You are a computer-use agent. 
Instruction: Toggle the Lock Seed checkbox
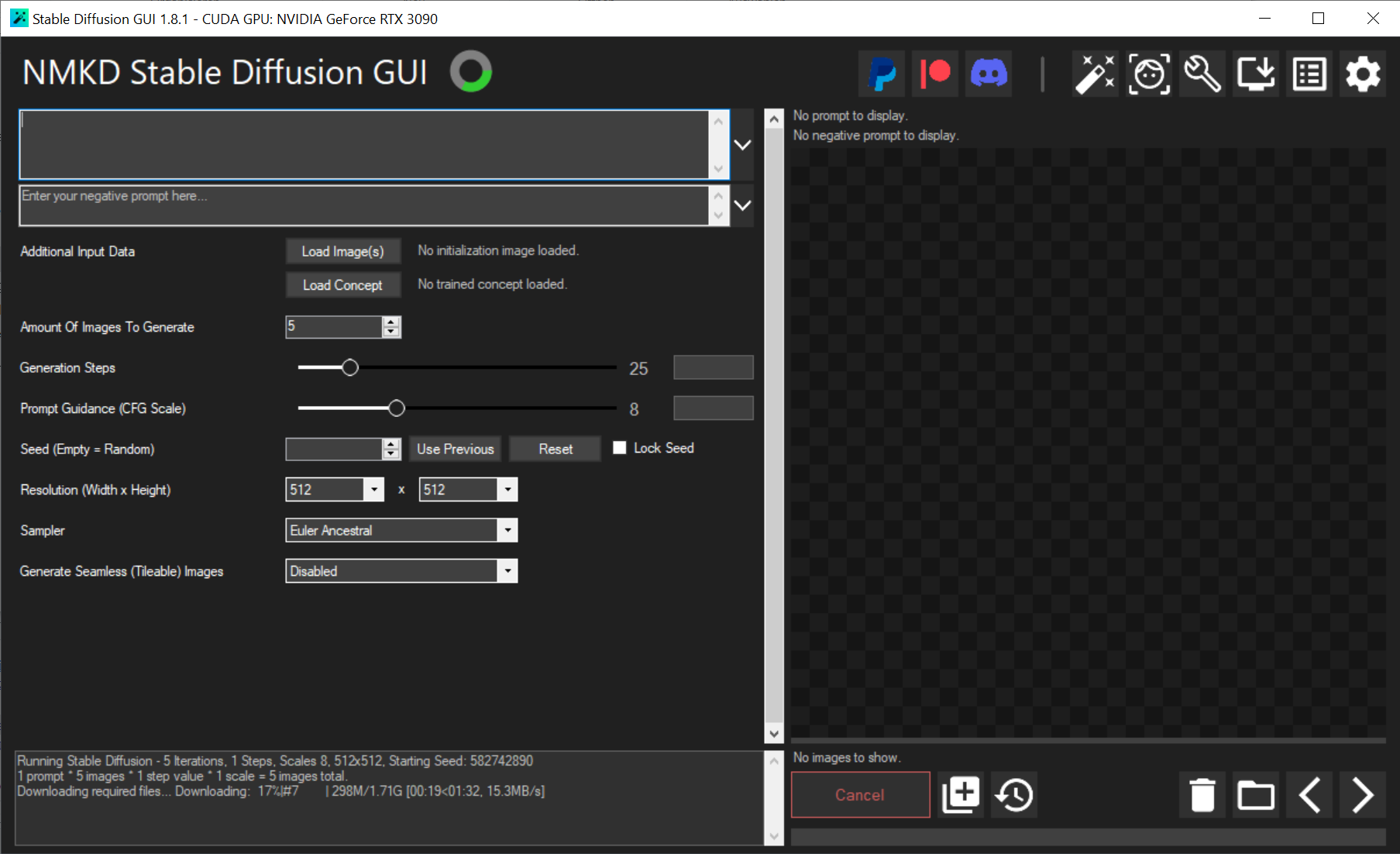(620, 448)
